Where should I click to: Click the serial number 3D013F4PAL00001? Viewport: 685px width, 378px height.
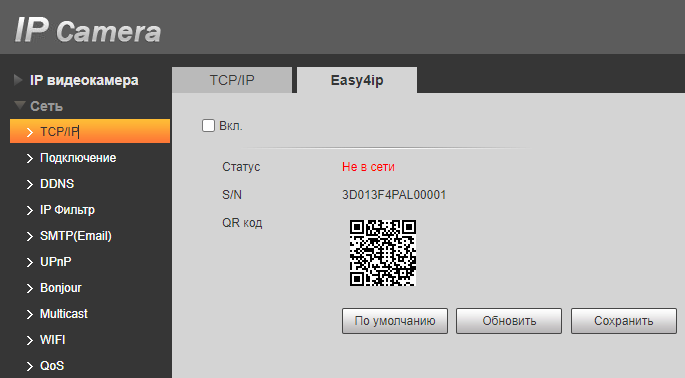(x=394, y=195)
